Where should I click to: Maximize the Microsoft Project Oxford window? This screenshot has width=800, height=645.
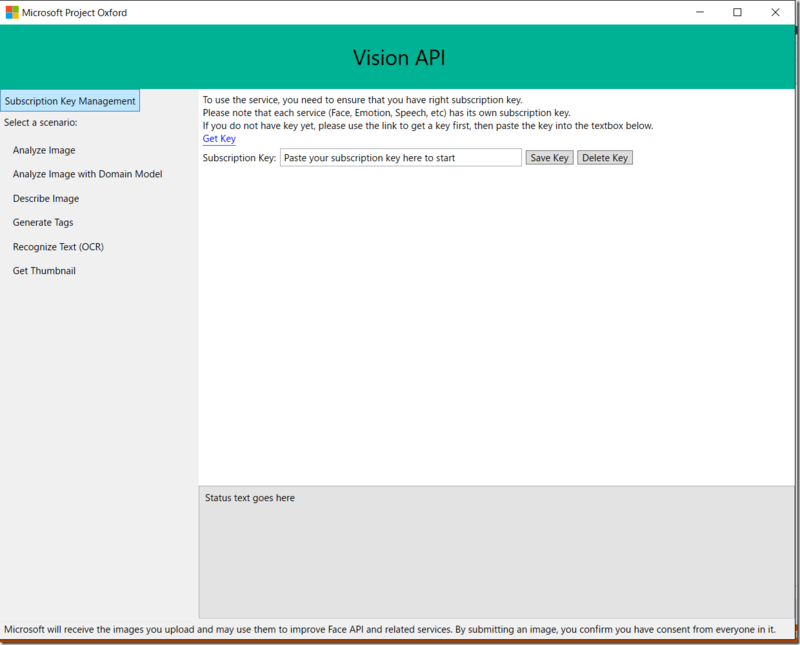point(737,12)
